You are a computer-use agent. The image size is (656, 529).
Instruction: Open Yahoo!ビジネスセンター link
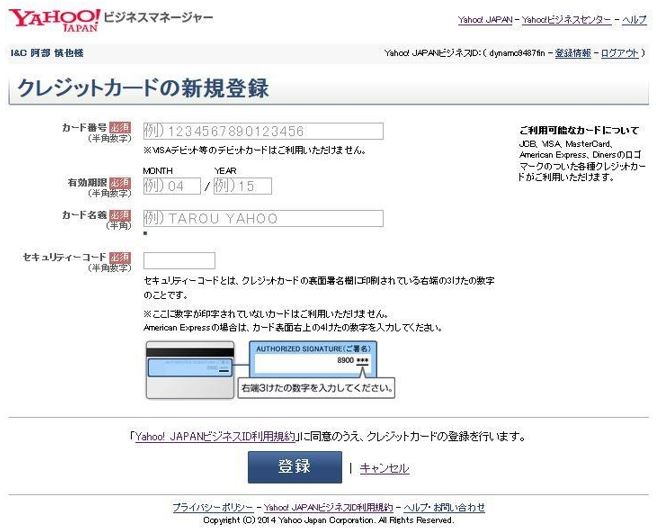tap(566, 20)
